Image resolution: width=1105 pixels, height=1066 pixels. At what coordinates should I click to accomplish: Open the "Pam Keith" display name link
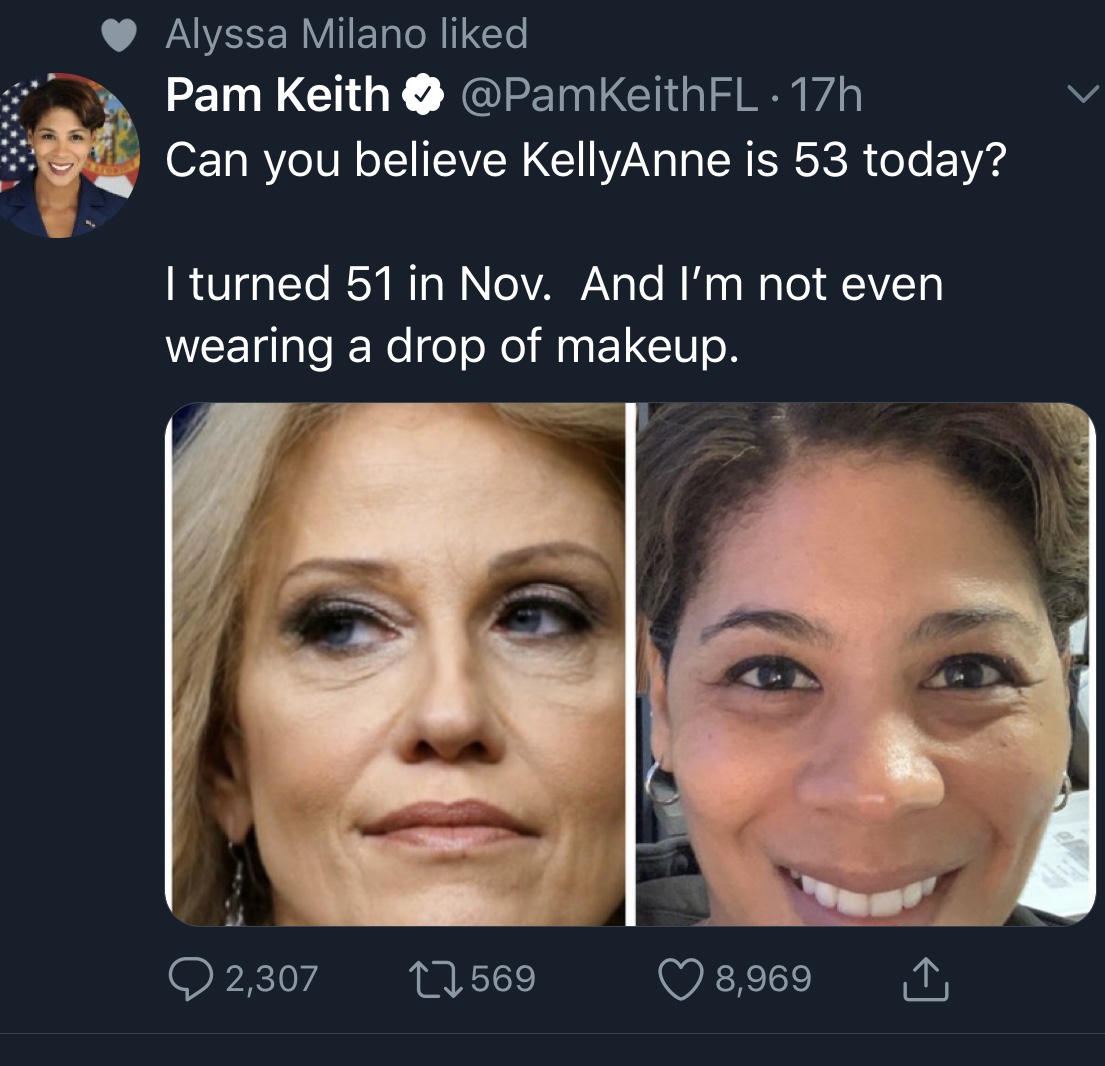pos(277,96)
